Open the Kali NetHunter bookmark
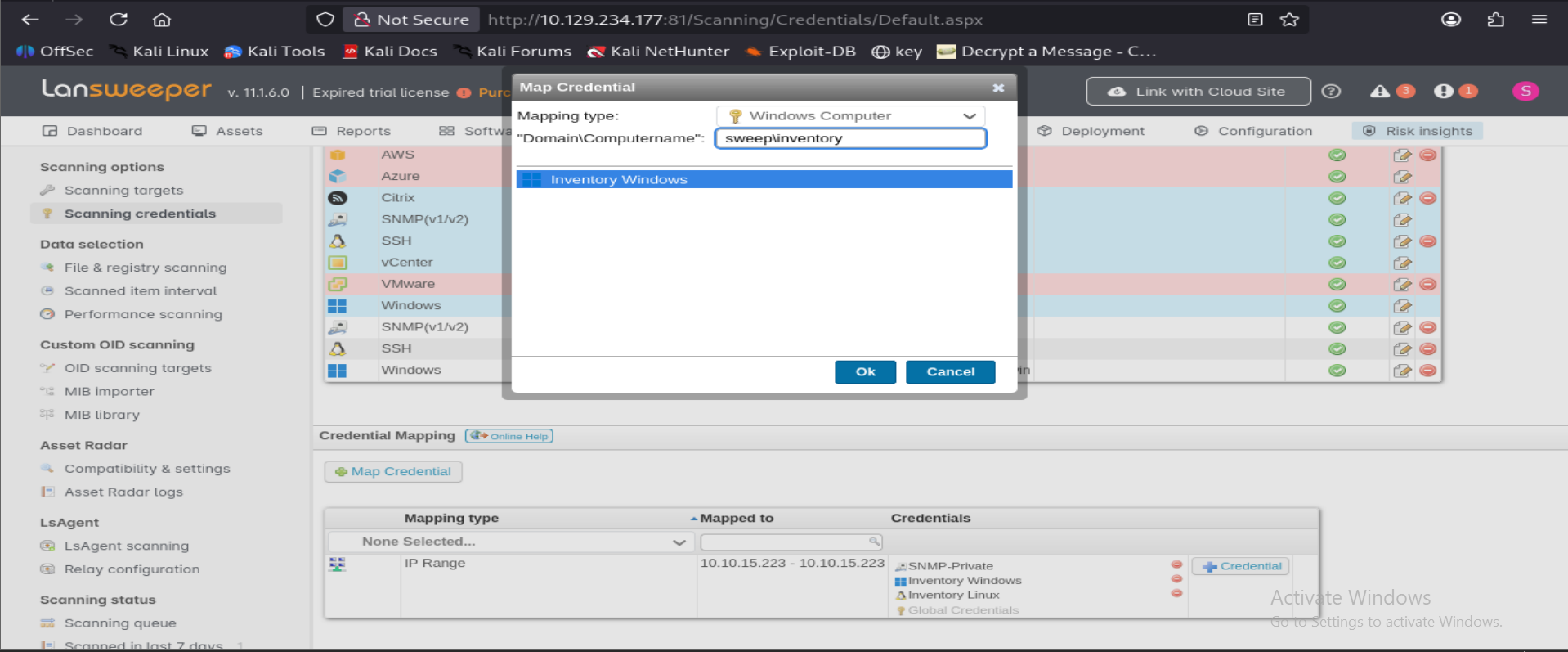Viewport: 1568px width, 652px height. (x=658, y=52)
